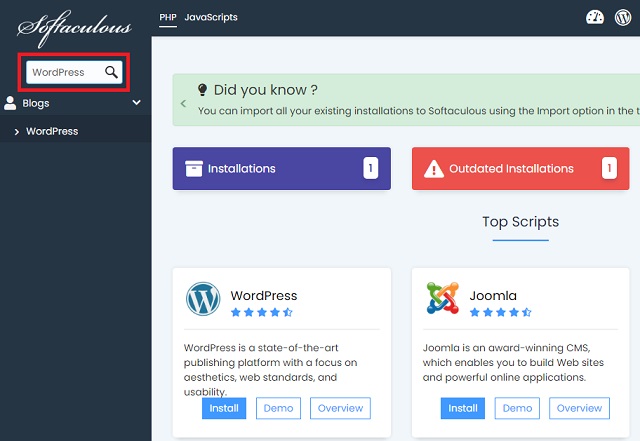Screen dimensions: 640x441
Task: Click the Softaculous logo
Action: 75,23
